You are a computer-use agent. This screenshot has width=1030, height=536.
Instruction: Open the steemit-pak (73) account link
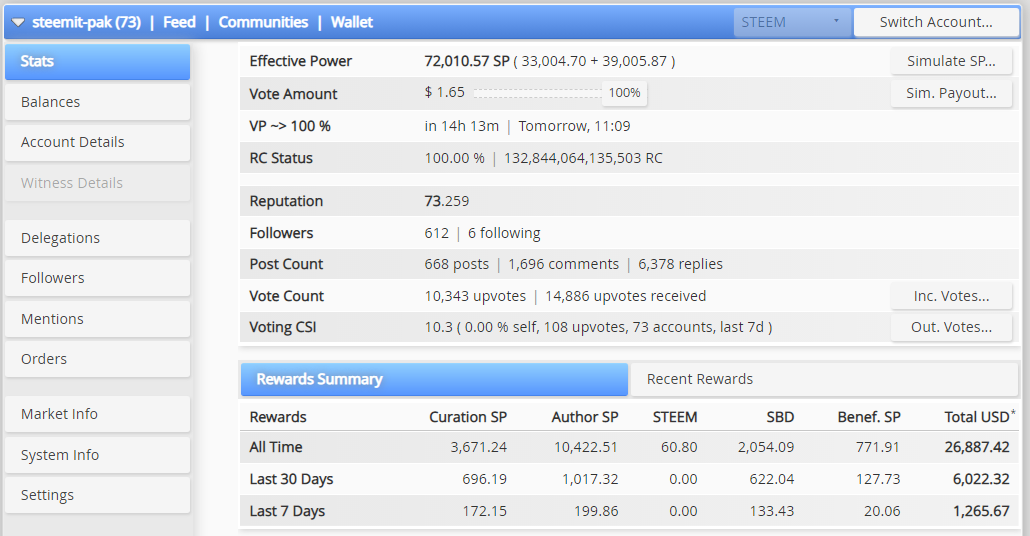coord(87,22)
